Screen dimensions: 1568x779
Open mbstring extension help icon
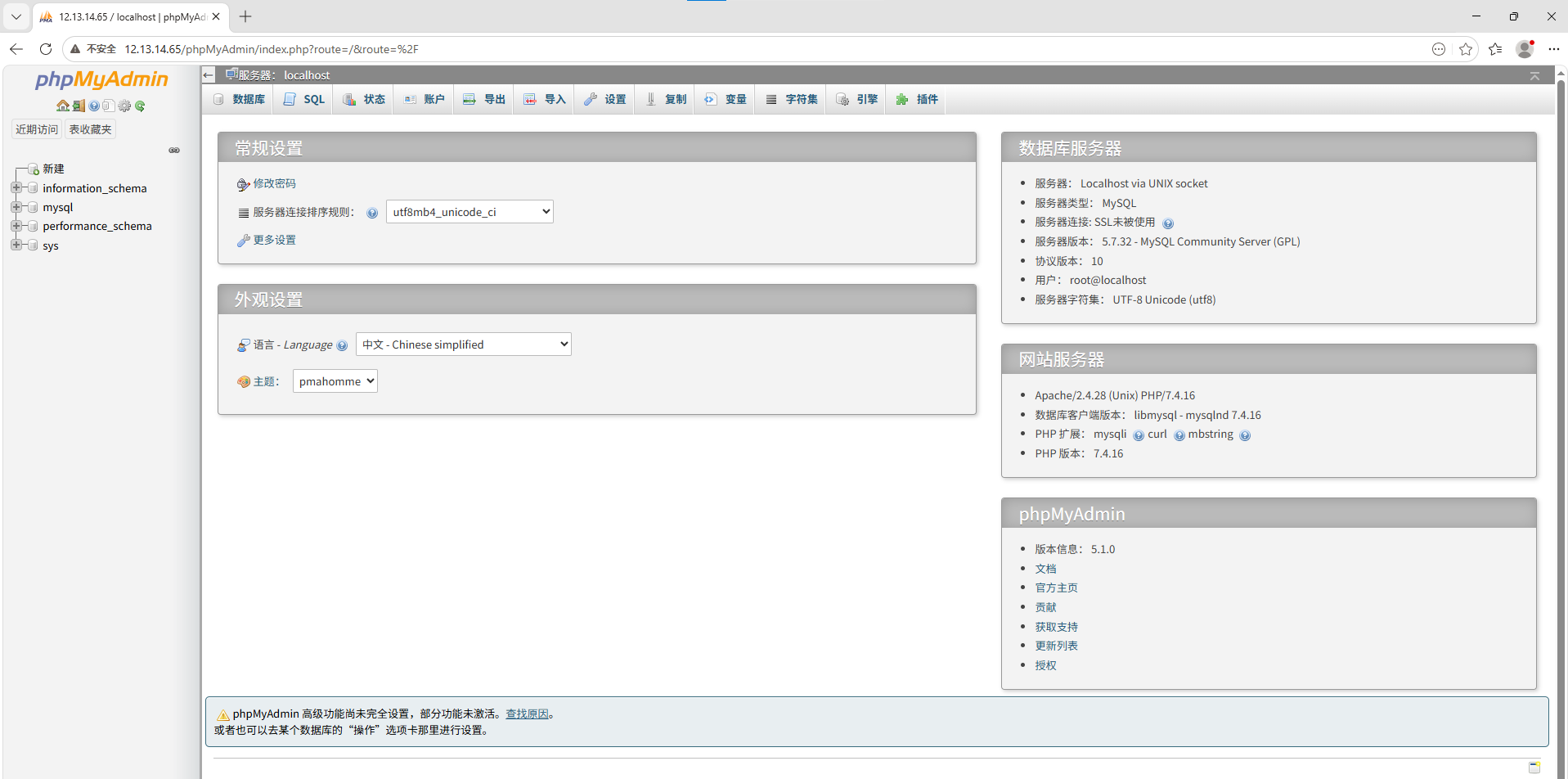tap(1245, 435)
